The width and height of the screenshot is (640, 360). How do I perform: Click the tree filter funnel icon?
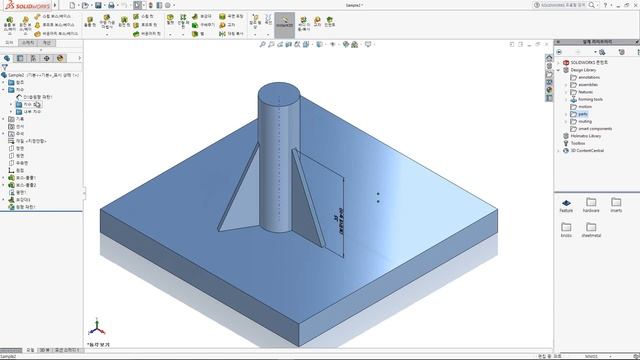point(4,67)
